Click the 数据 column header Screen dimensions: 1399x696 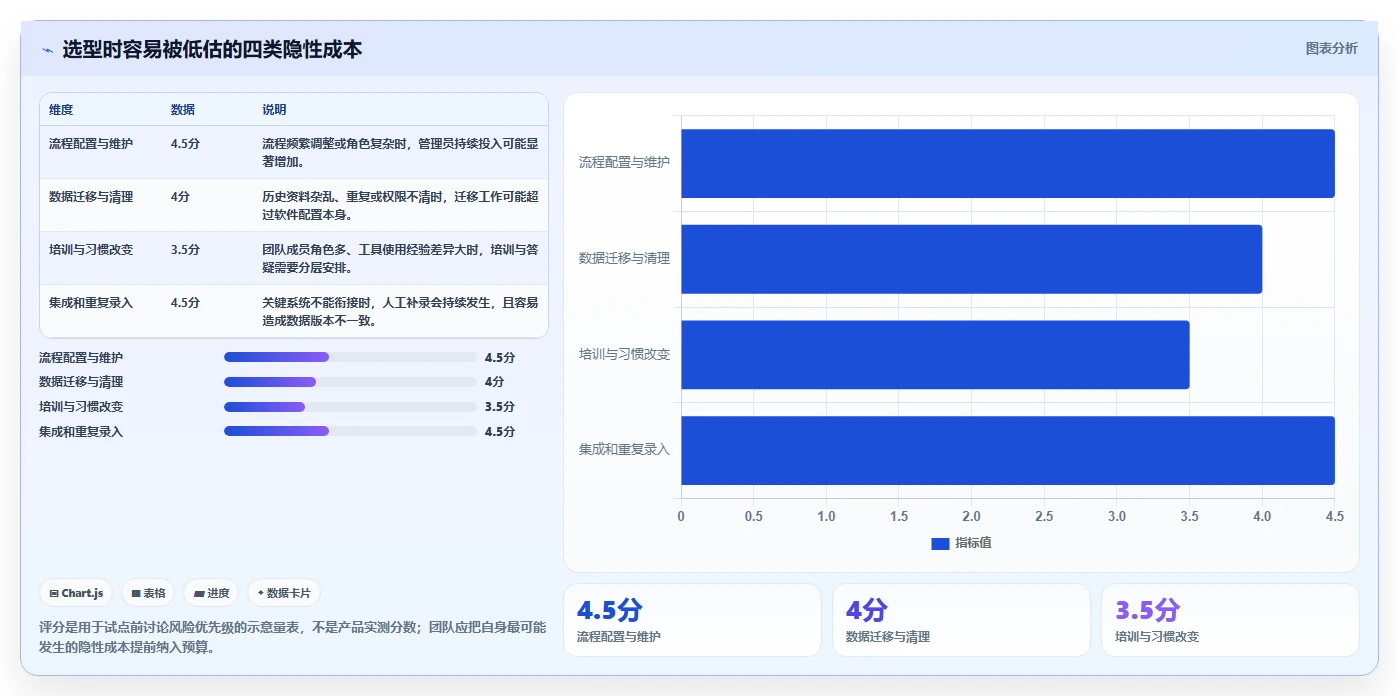coord(183,110)
